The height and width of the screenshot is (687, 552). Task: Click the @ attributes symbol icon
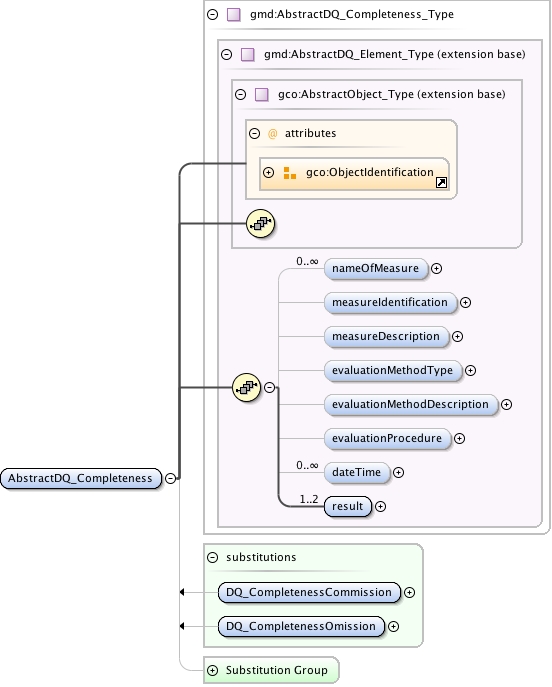(272, 134)
